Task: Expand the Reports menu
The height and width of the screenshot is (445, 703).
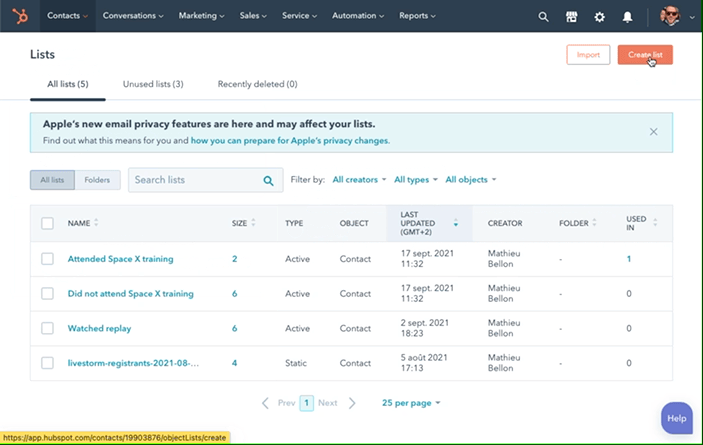Action: 417,16
